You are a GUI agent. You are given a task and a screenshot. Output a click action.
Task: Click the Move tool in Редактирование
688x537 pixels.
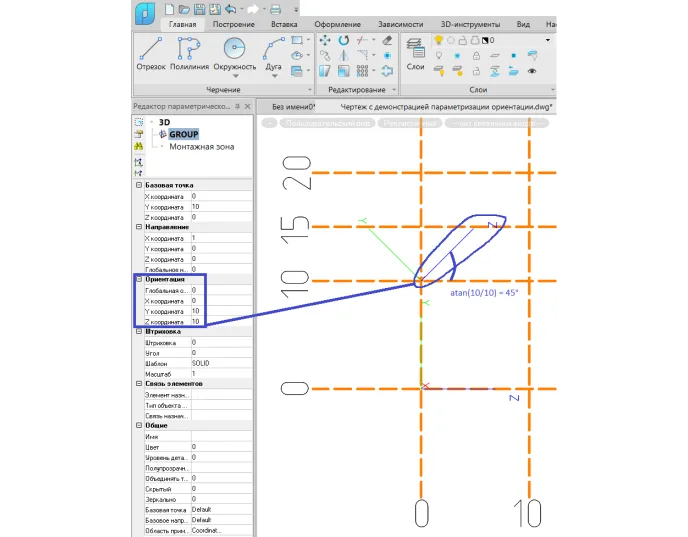click(325, 40)
